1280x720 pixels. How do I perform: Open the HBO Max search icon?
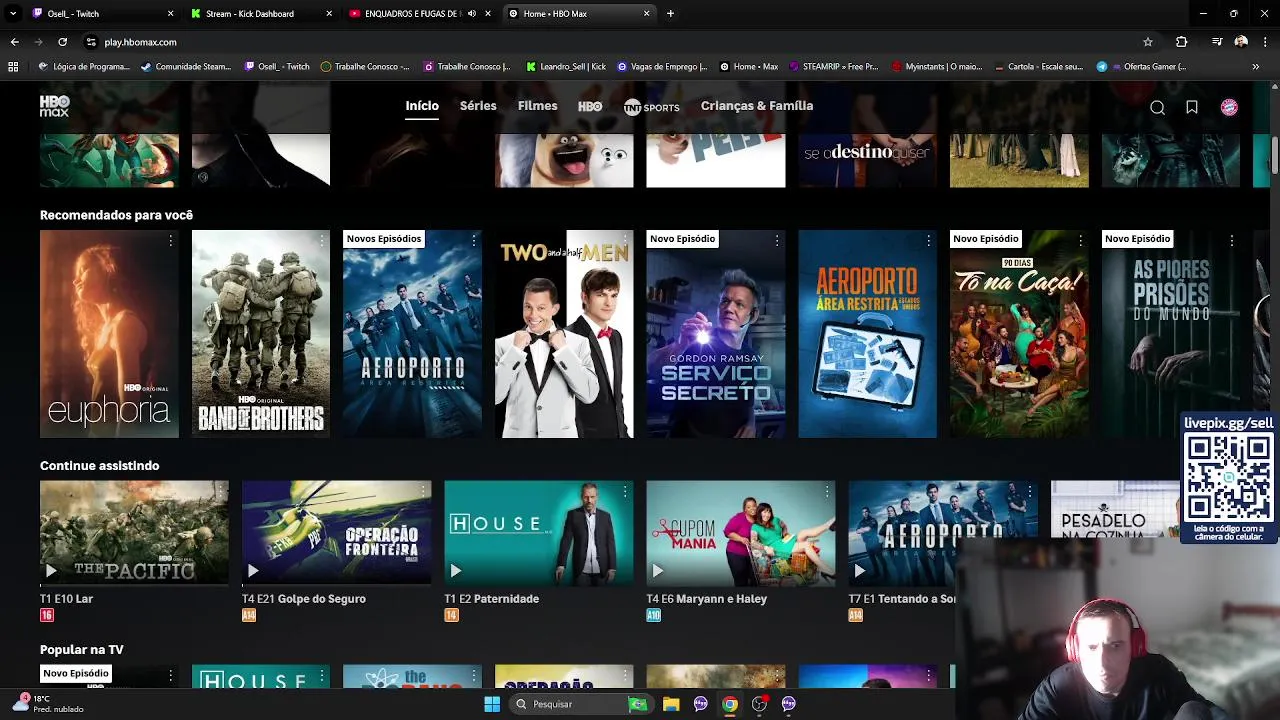pyautogui.click(x=1157, y=108)
